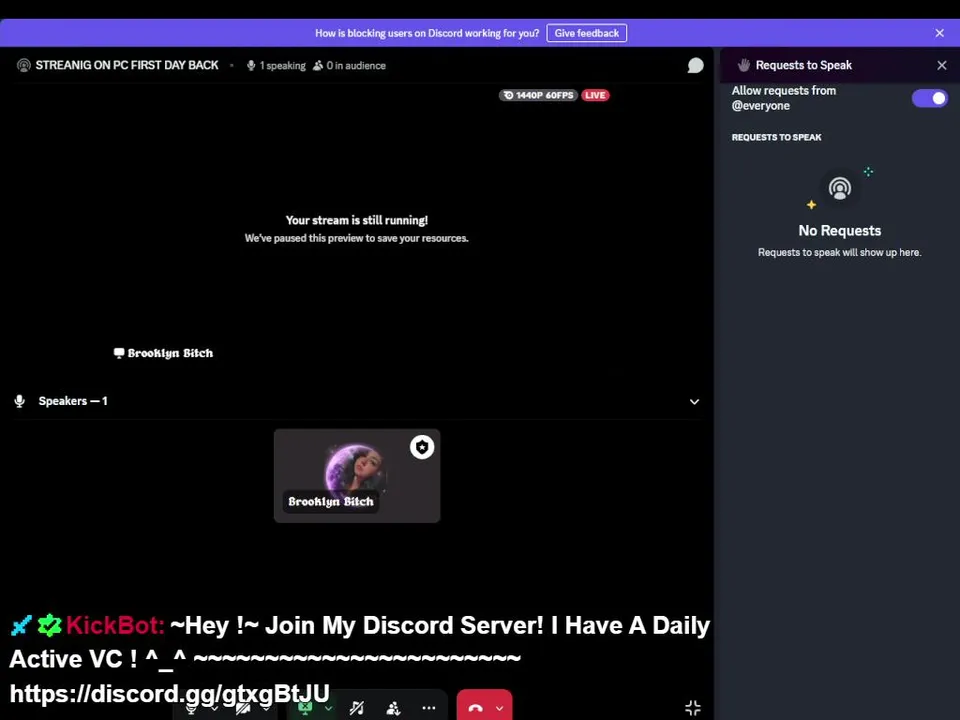Click the stage icon in No Requests placeholder
Viewport: 960px width, 720px height.
(x=839, y=188)
